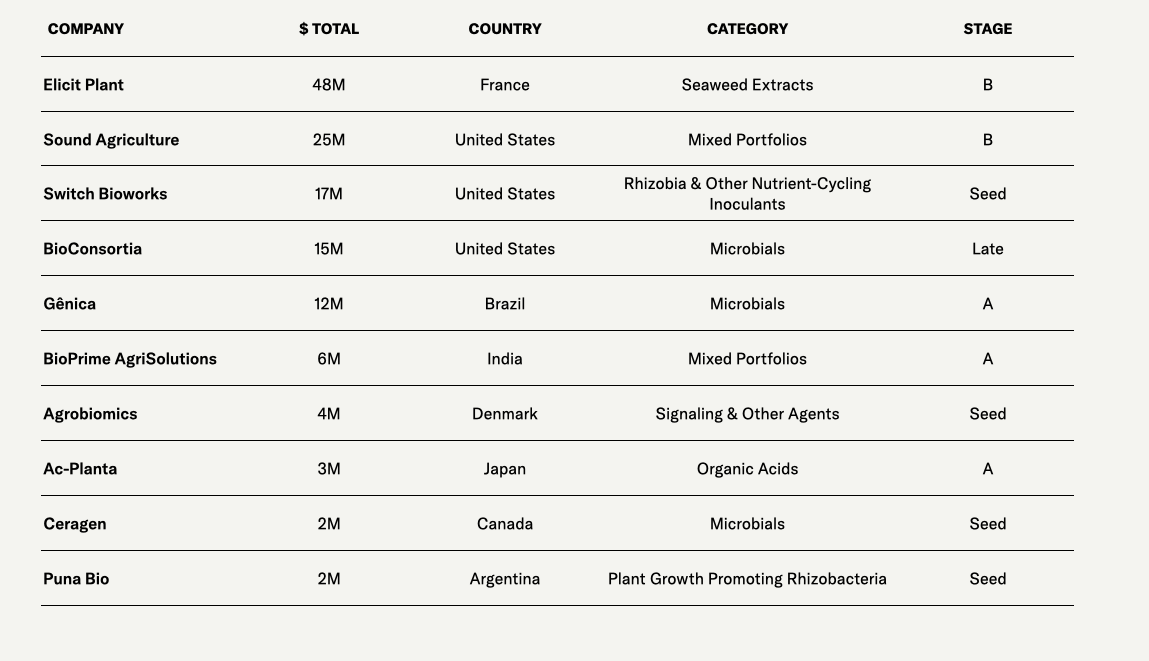This screenshot has width=1149, height=661.
Task: Click the COMPANY column header
Action: click(86, 29)
